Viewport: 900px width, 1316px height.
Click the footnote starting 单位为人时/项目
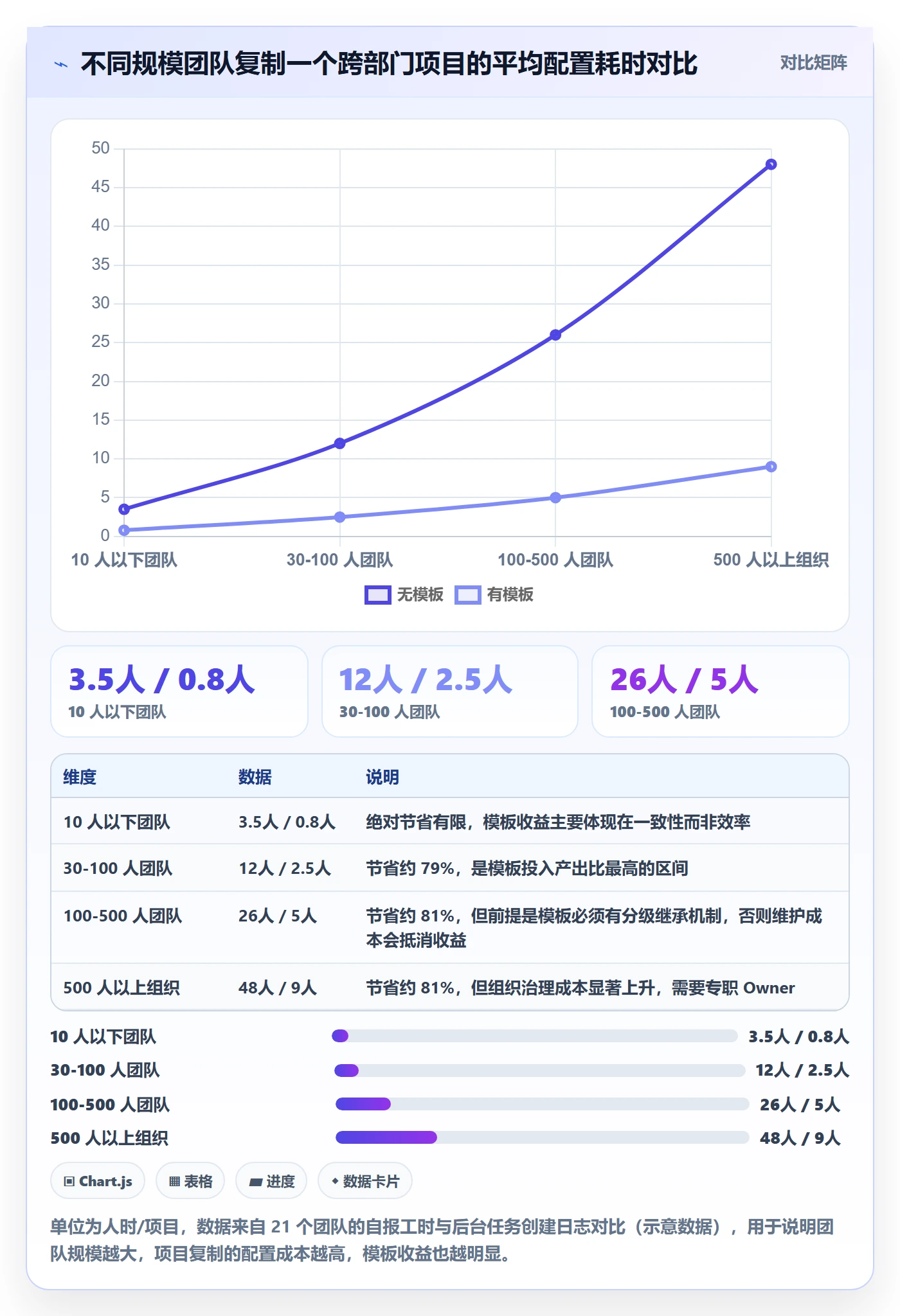(442, 1240)
